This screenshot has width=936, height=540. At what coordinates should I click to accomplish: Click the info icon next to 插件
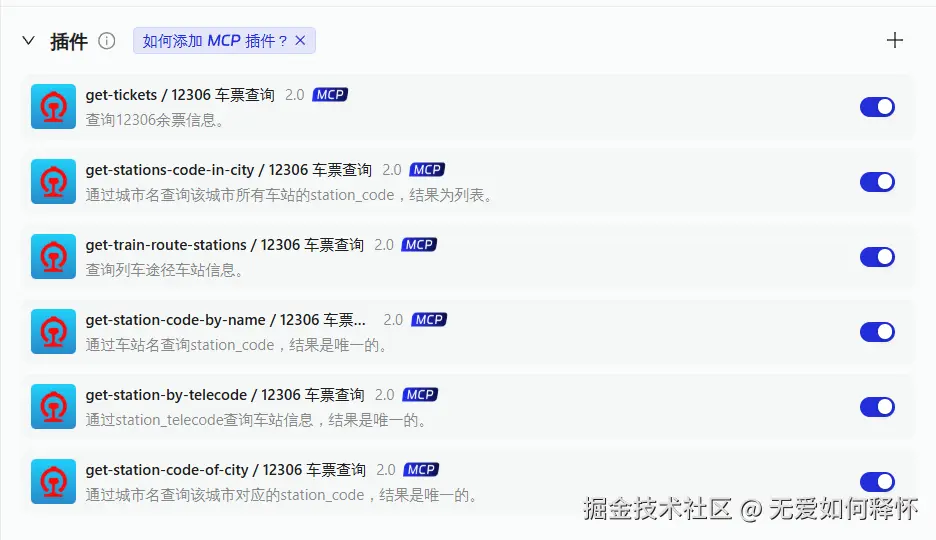tap(107, 41)
